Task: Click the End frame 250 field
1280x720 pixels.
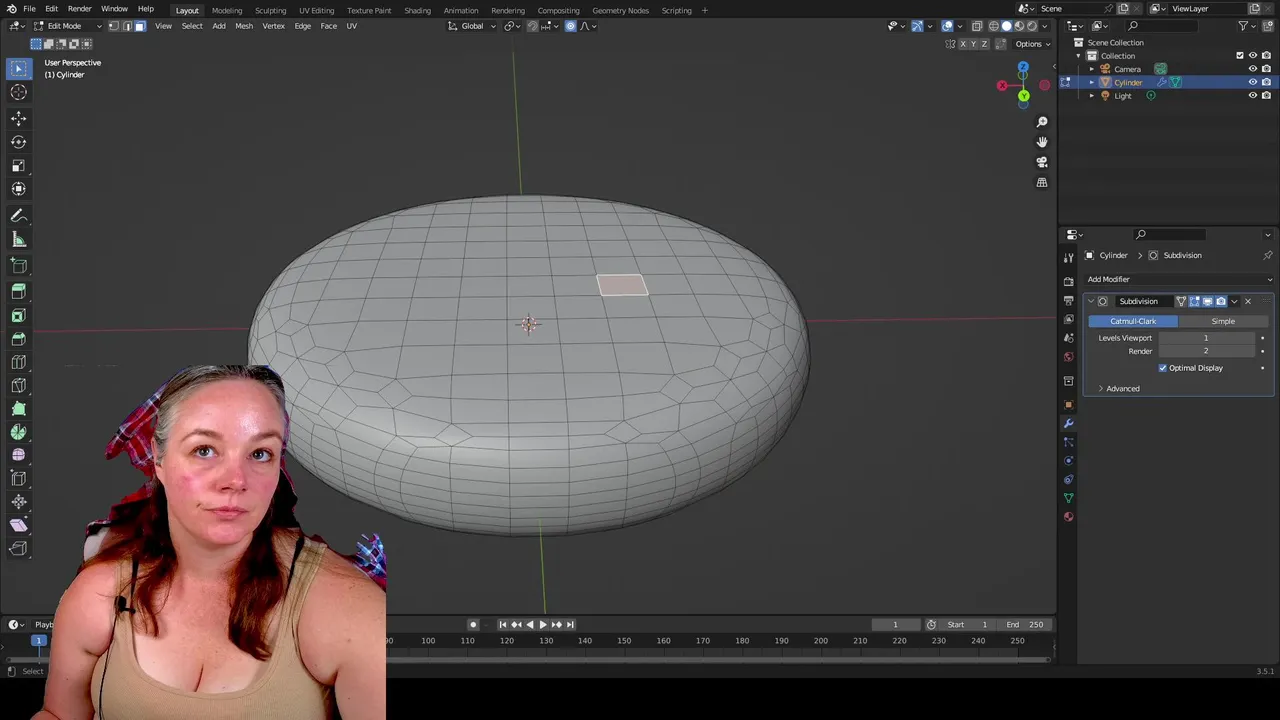Action: tap(1024, 625)
